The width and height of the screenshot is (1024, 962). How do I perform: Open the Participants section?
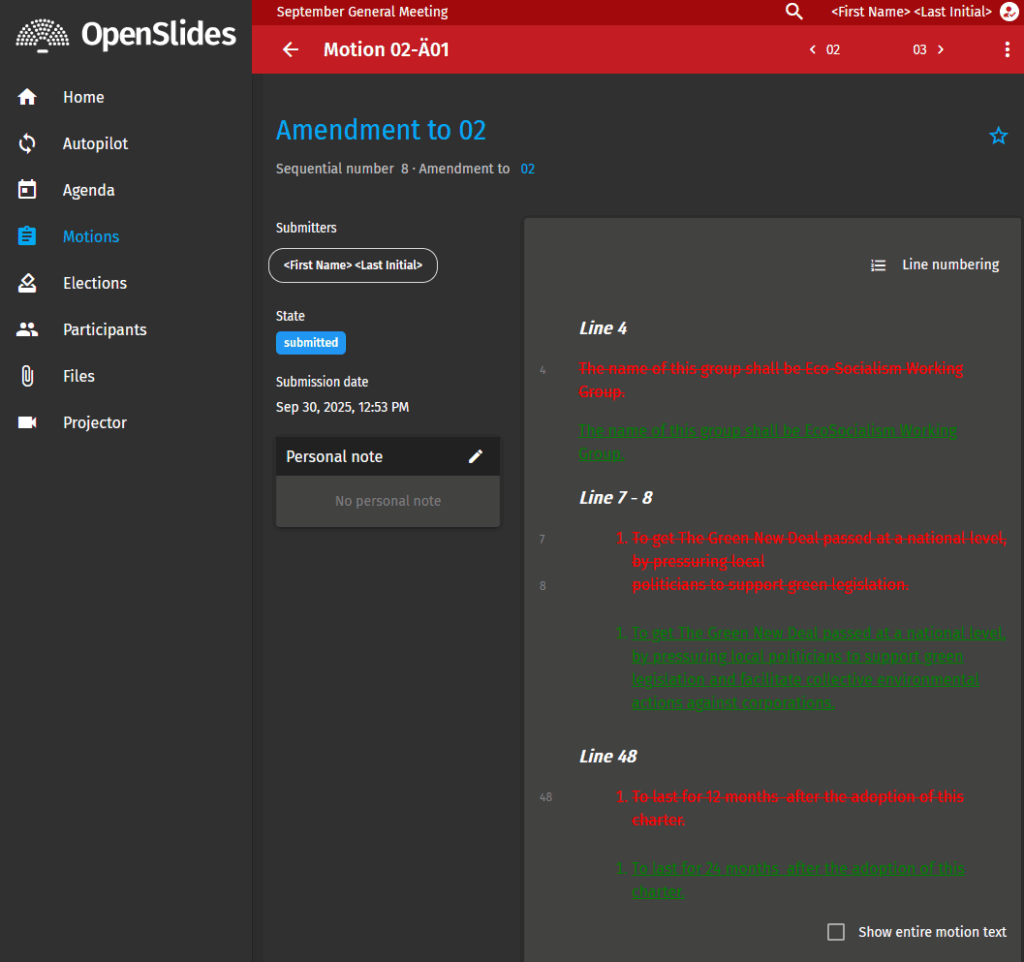(x=104, y=330)
